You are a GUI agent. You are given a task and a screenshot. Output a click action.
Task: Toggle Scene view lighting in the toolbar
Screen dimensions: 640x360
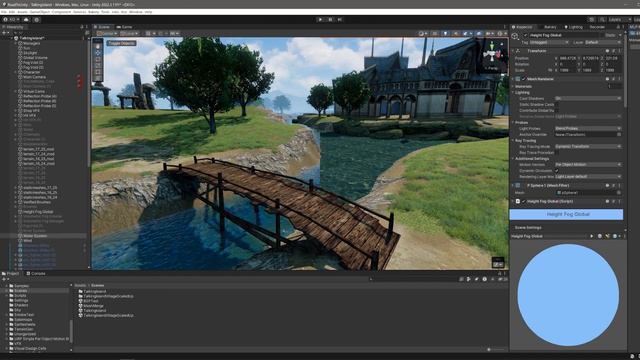[445, 33]
